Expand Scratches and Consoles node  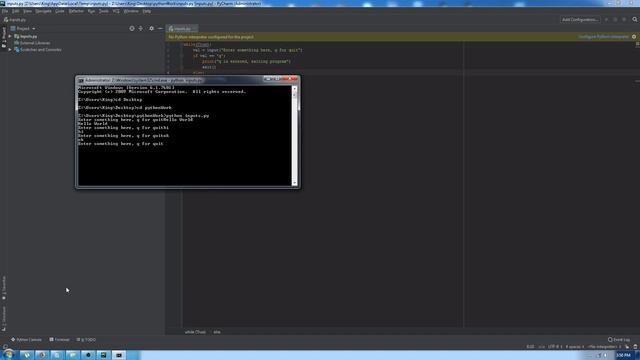(x=10, y=50)
